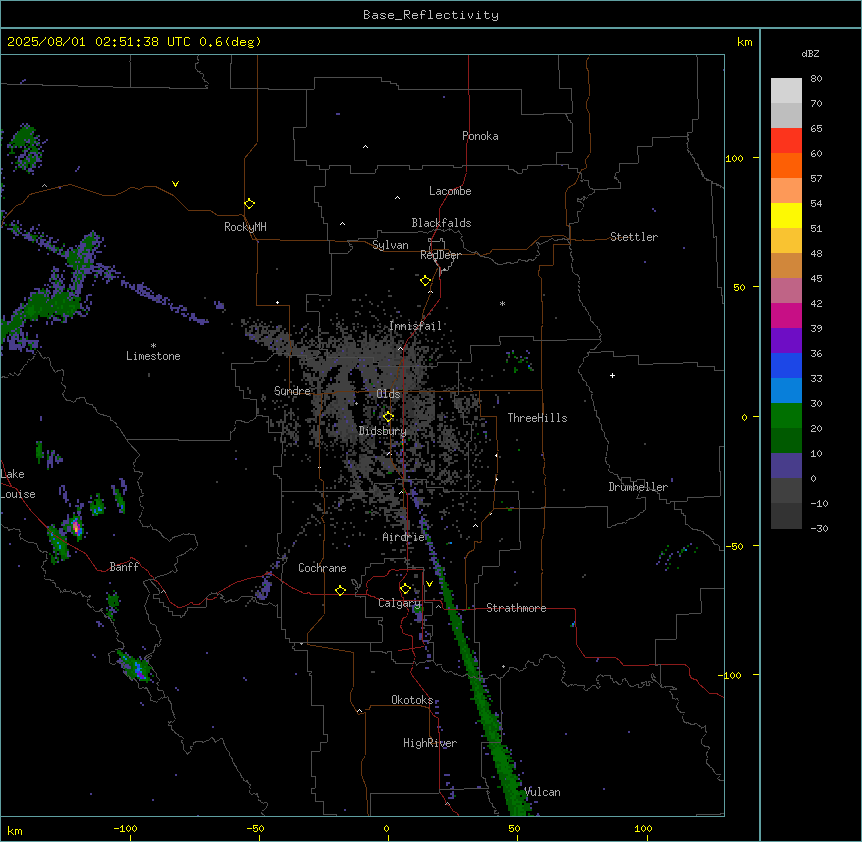
Task: Click the yellow diamond marker below Cochrane
Action: click(340, 590)
